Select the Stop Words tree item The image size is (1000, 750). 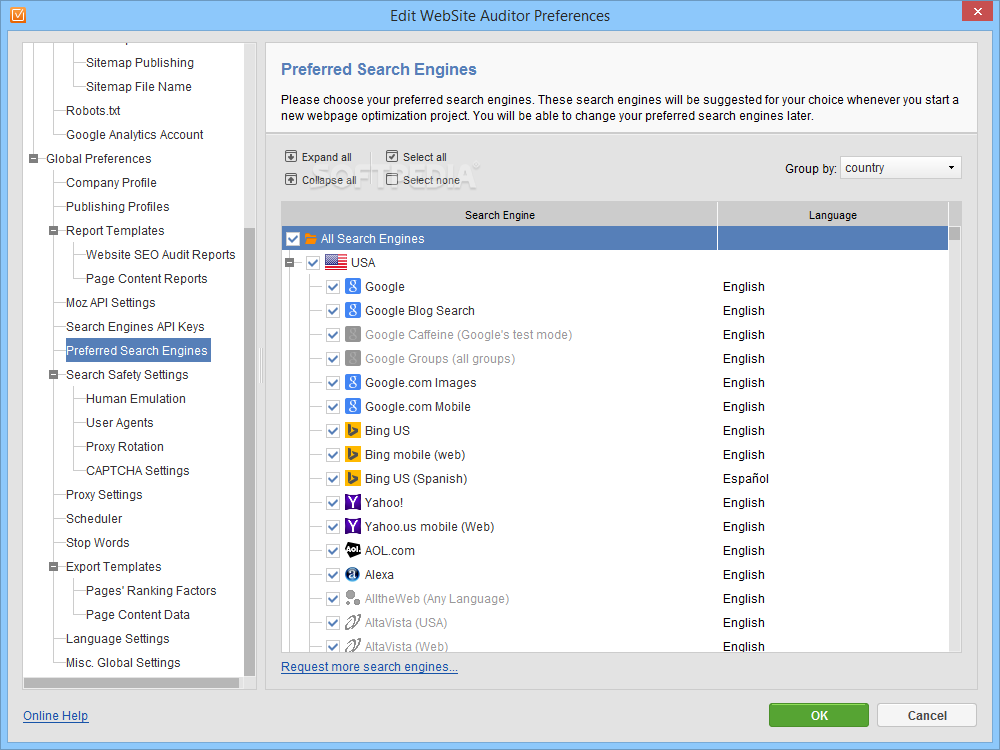pyautogui.click(x=98, y=543)
